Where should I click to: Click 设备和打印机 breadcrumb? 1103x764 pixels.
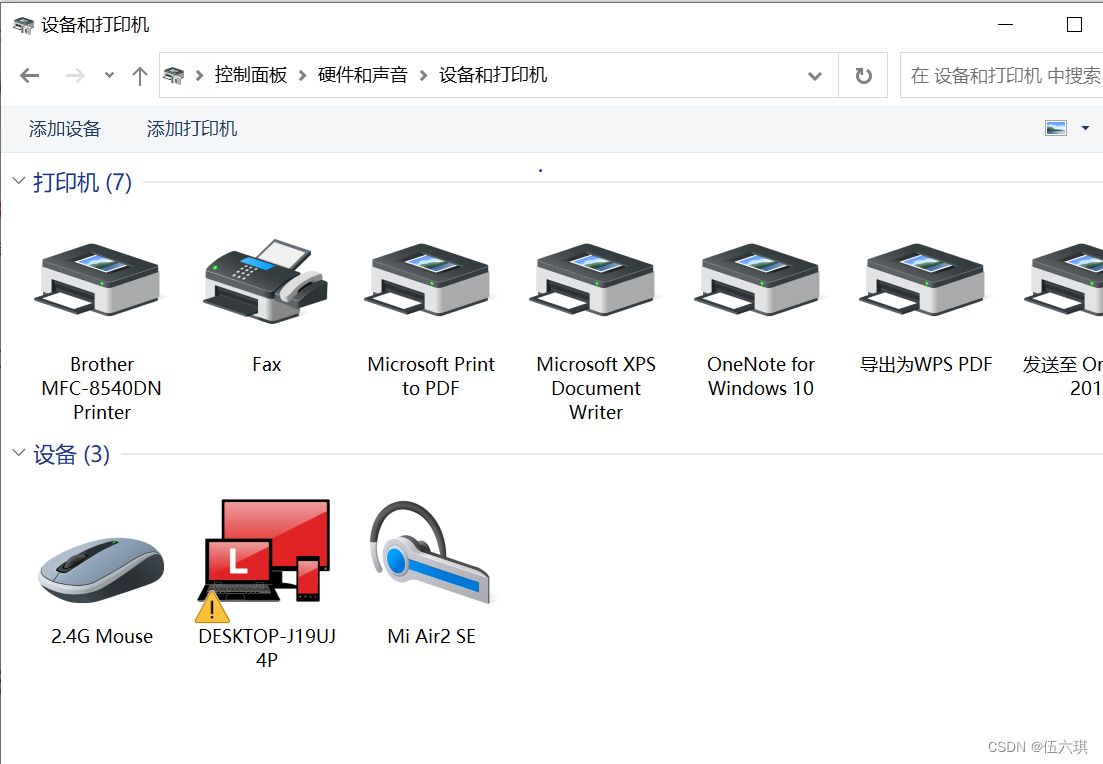492,75
